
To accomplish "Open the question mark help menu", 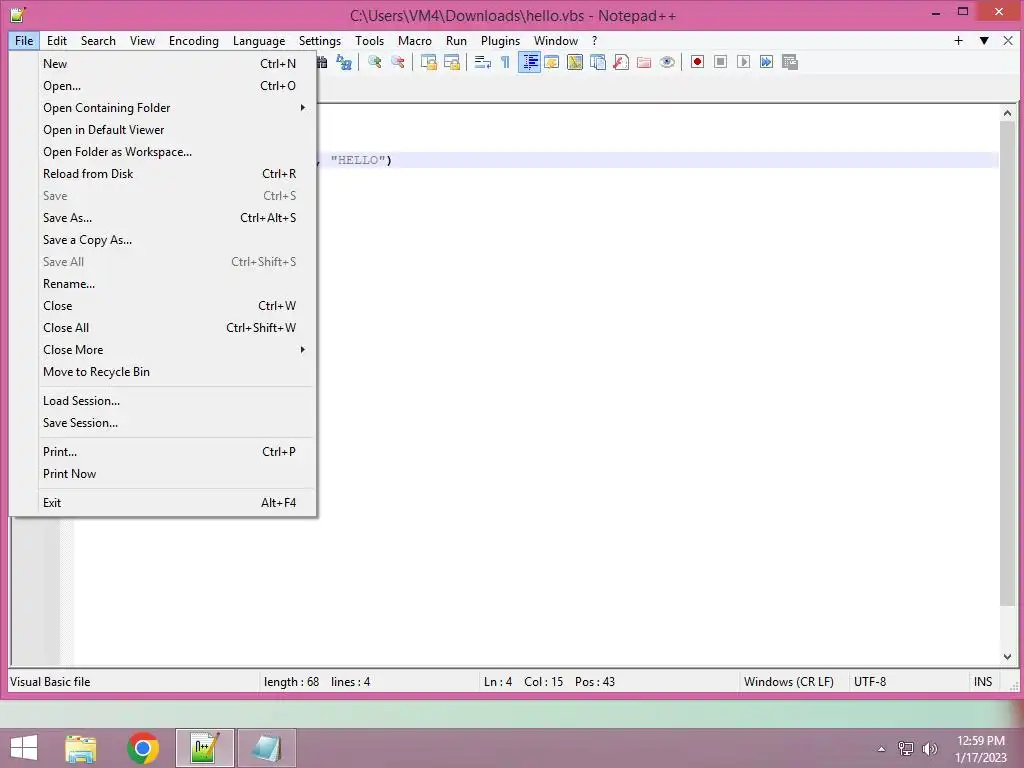I will [594, 40].
